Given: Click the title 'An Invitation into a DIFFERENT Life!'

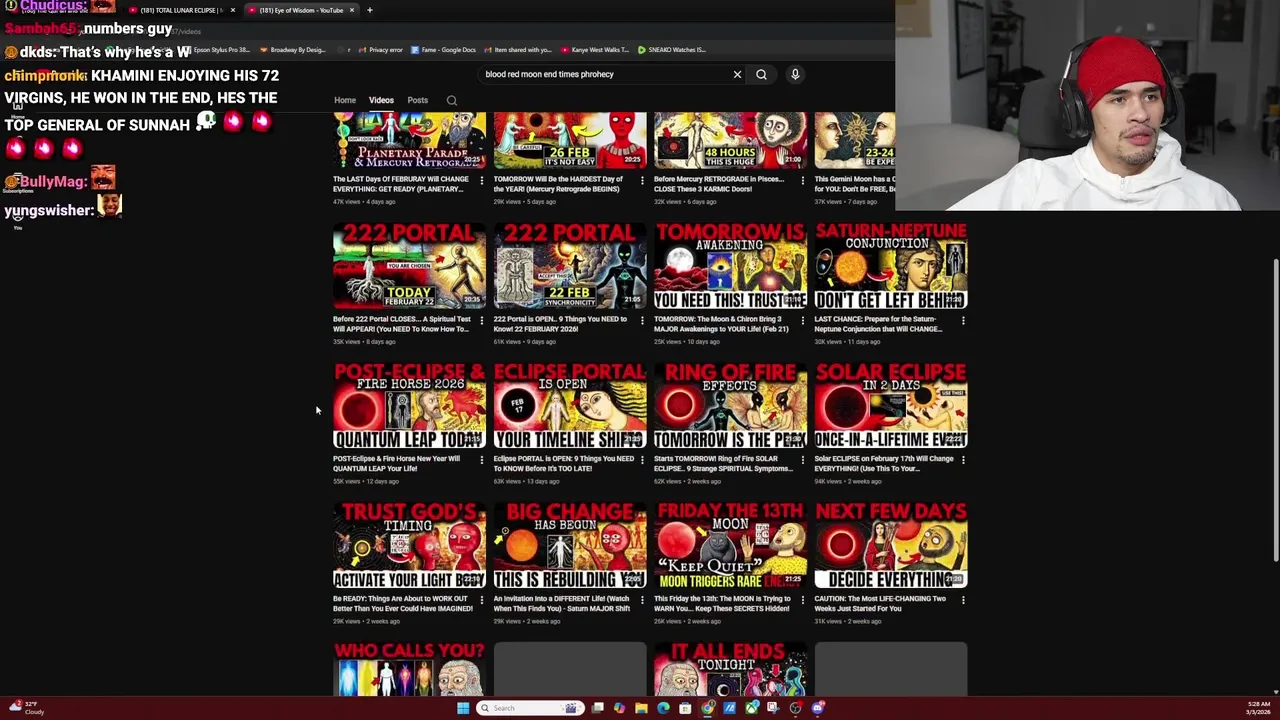Looking at the screenshot, I should (x=562, y=604).
